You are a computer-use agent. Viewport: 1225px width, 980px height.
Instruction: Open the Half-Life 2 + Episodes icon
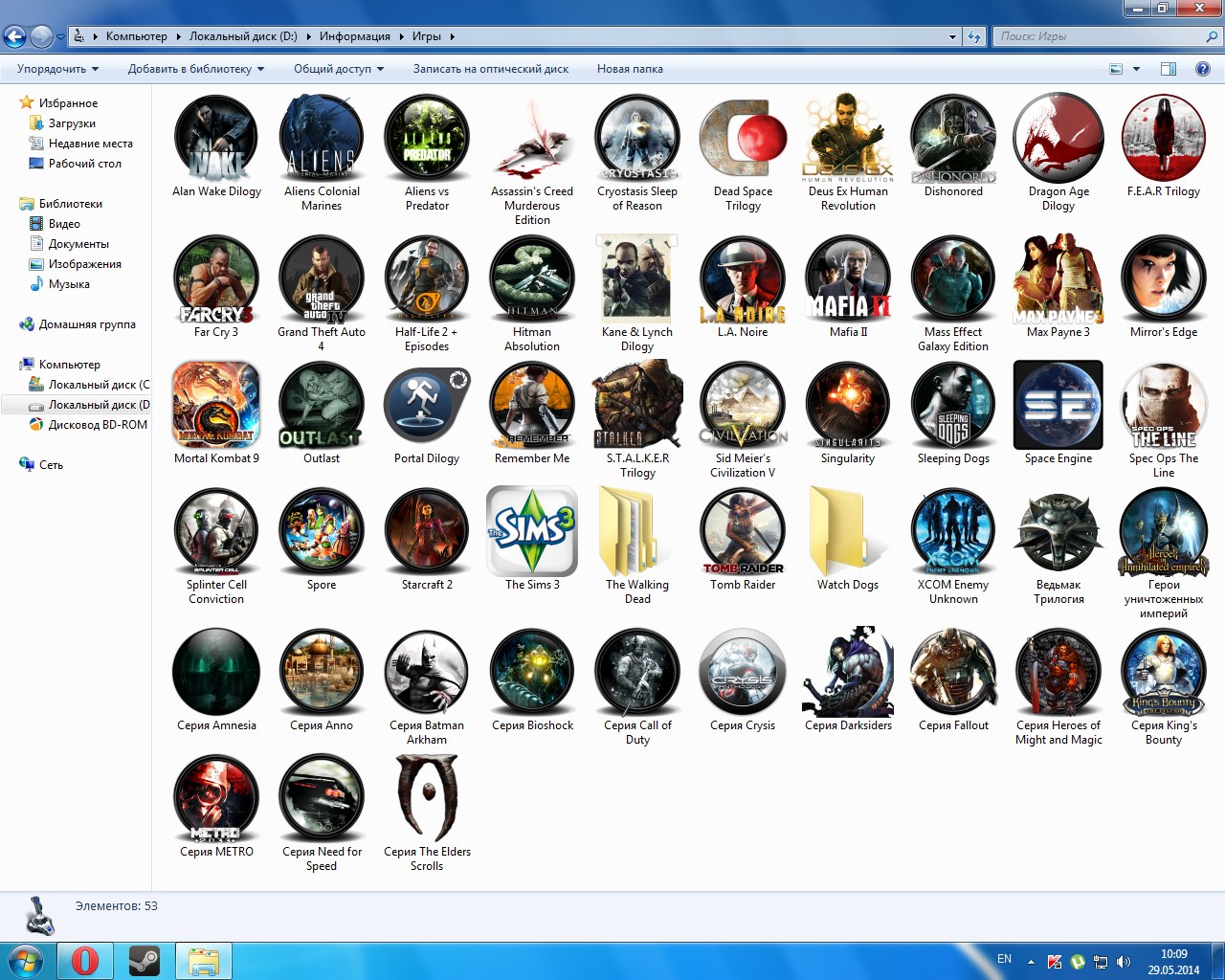pos(427,278)
